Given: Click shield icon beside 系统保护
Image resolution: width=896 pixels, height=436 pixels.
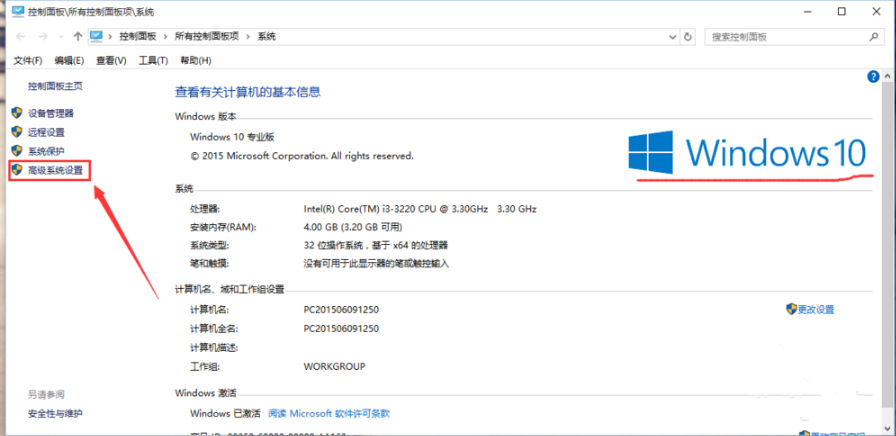Looking at the screenshot, I should point(17,150).
